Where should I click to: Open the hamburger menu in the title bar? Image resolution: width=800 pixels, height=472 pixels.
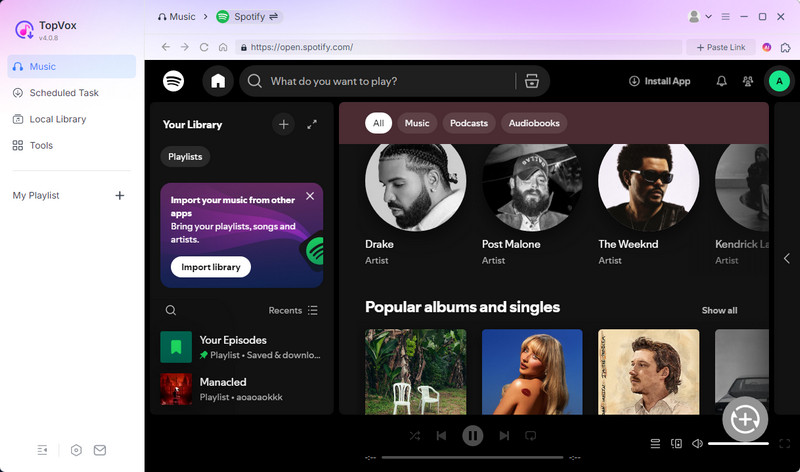(726, 17)
